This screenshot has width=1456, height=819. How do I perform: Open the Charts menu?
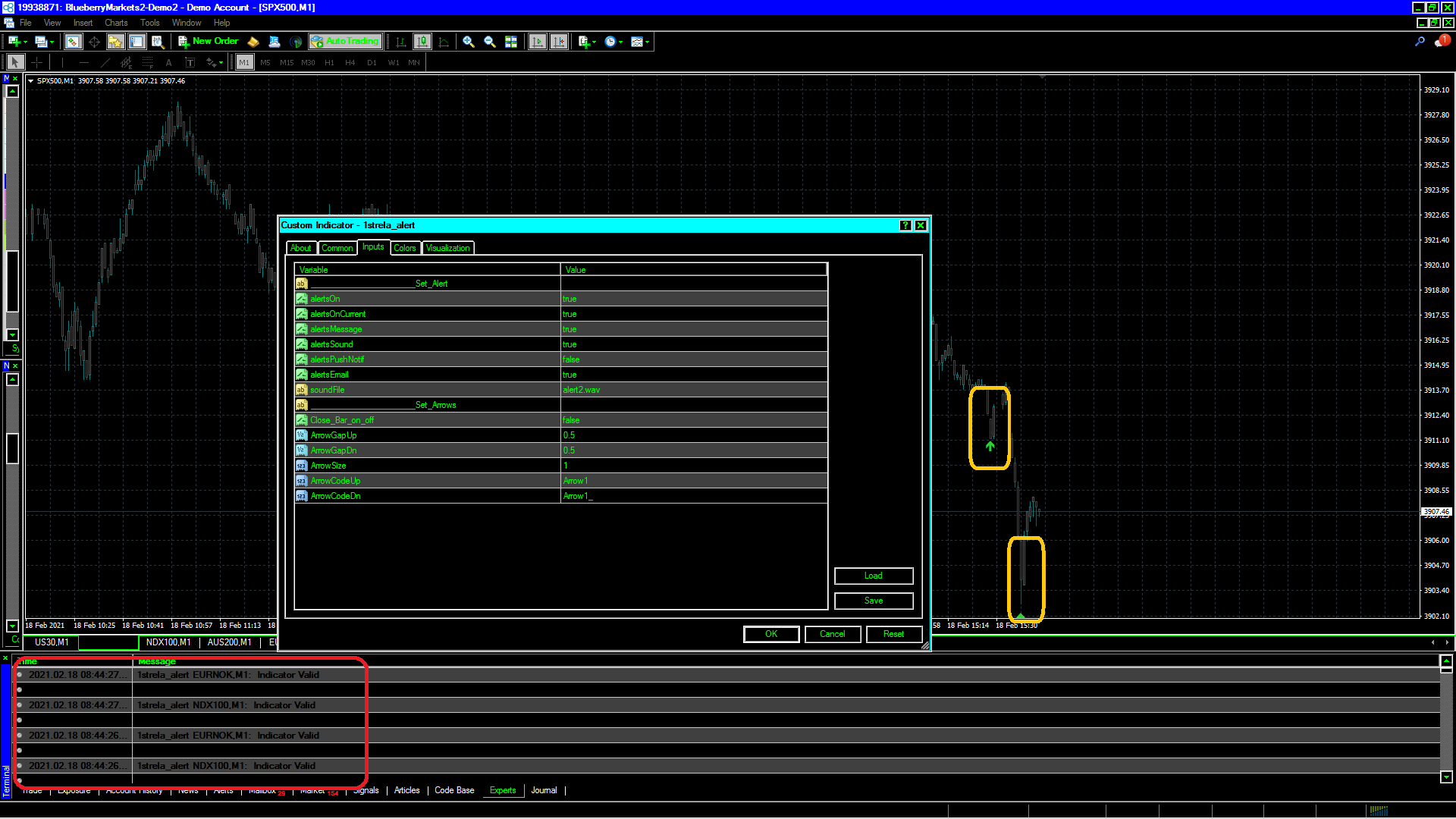116,23
